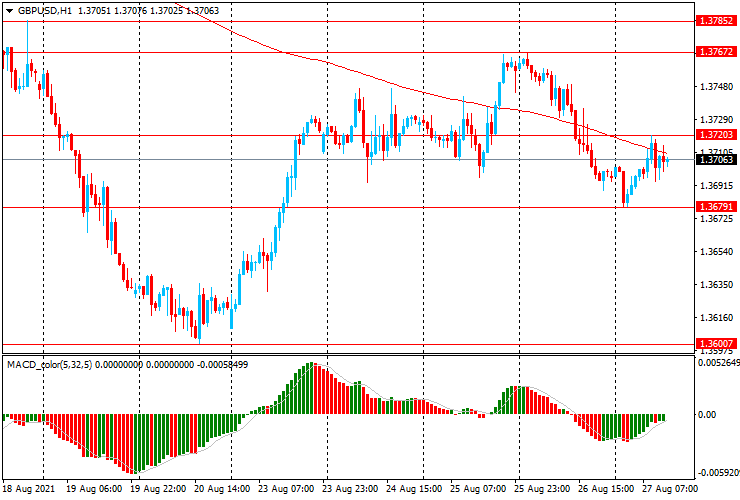Select the 1.37672 red price level label
Screen dimensions: 740x500
point(716,52)
